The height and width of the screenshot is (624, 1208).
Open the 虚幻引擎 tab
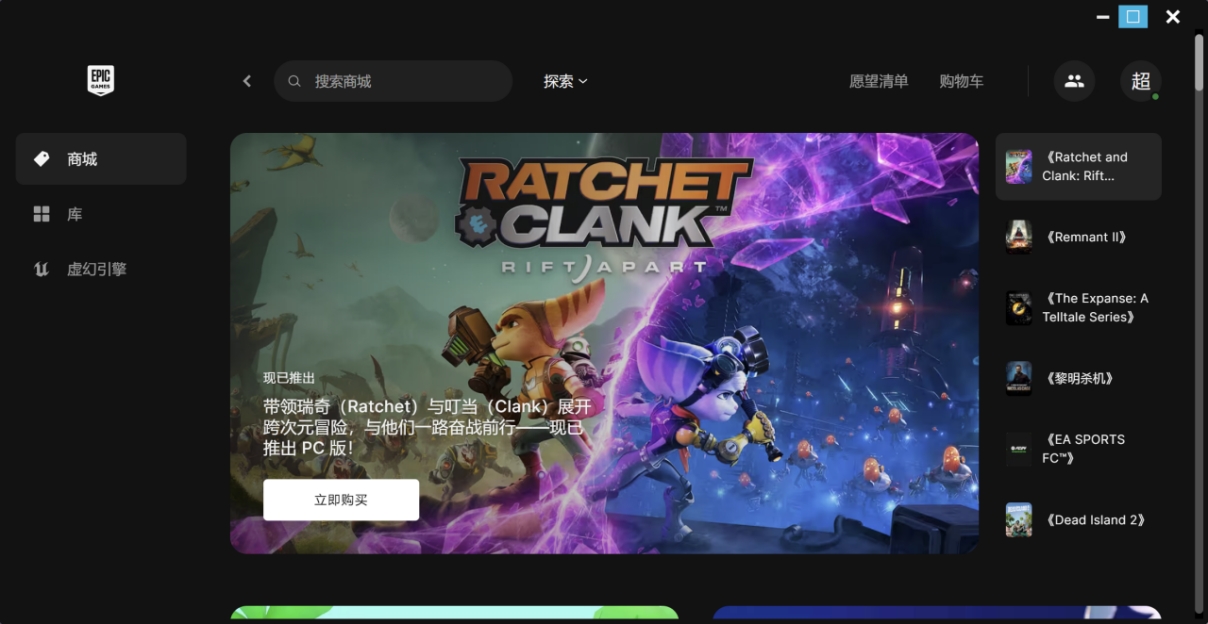click(101, 269)
